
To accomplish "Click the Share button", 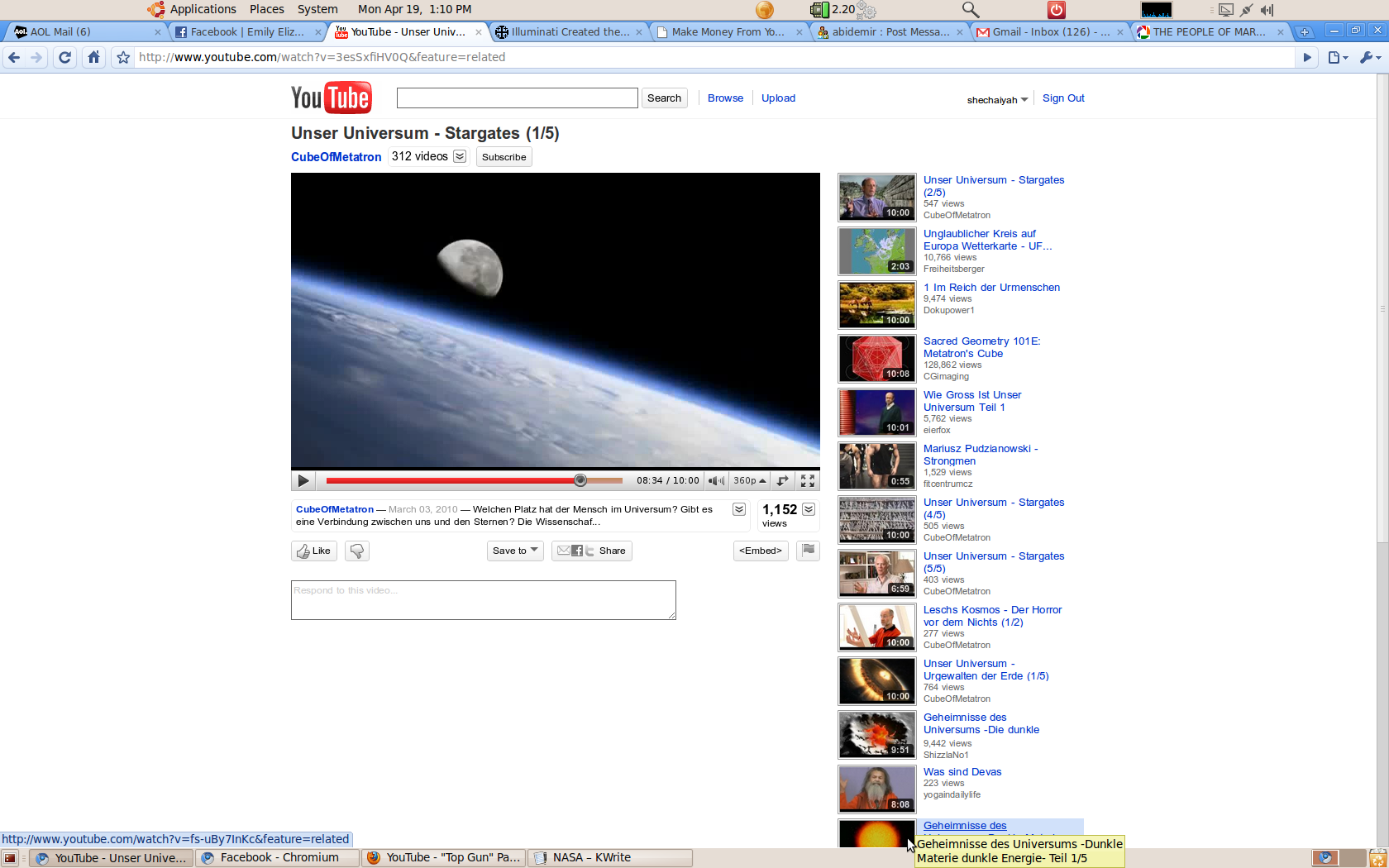I will click(x=592, y=551).
